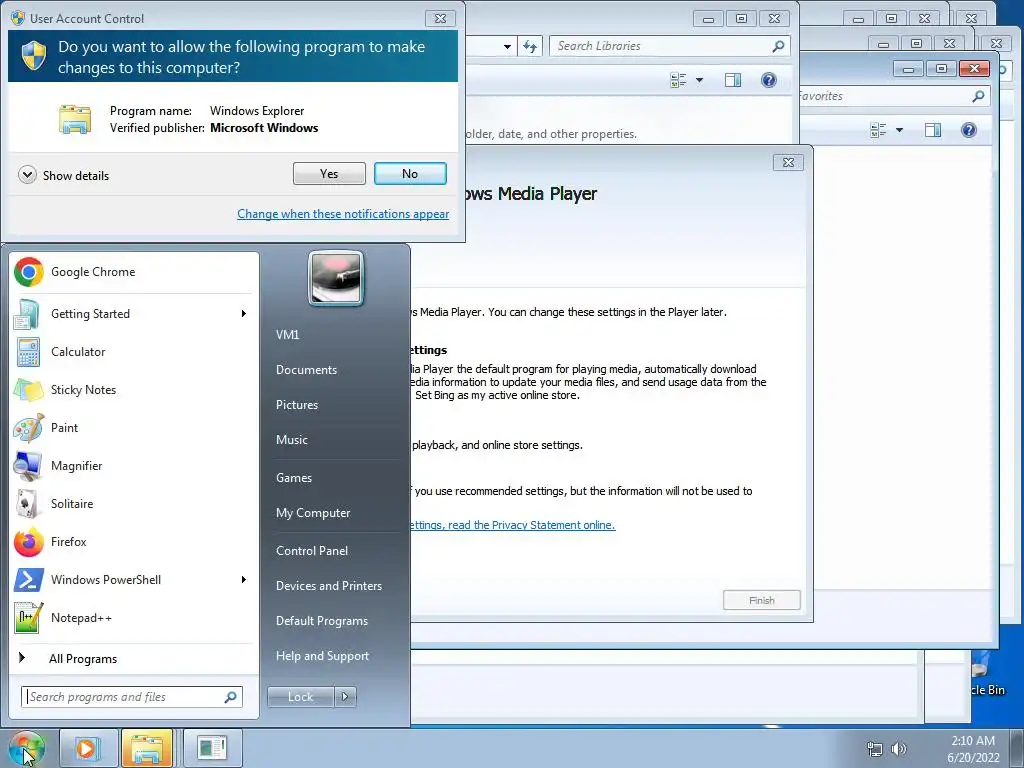Image resolution: width=1024 pixels, height=768 pixels.
Task: Switch to Windows Explorer taskbar icon
Action: click(x=147, y=748)
